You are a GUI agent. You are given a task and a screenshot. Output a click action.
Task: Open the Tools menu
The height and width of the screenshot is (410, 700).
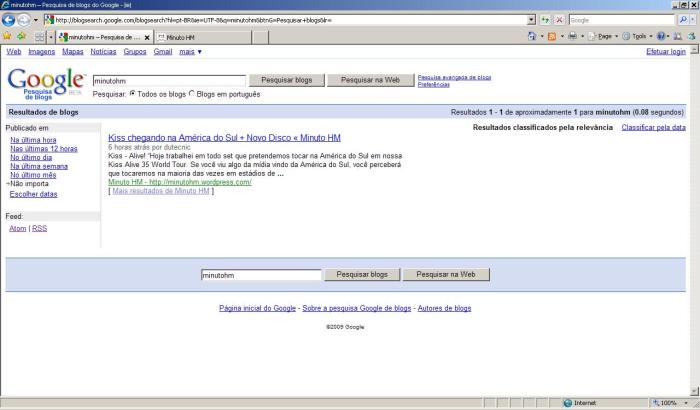(x=637, y=36)
